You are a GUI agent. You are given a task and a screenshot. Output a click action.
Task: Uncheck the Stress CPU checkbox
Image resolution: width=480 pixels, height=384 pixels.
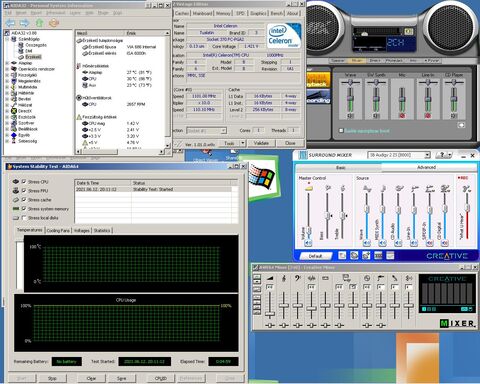click(24, 182)
